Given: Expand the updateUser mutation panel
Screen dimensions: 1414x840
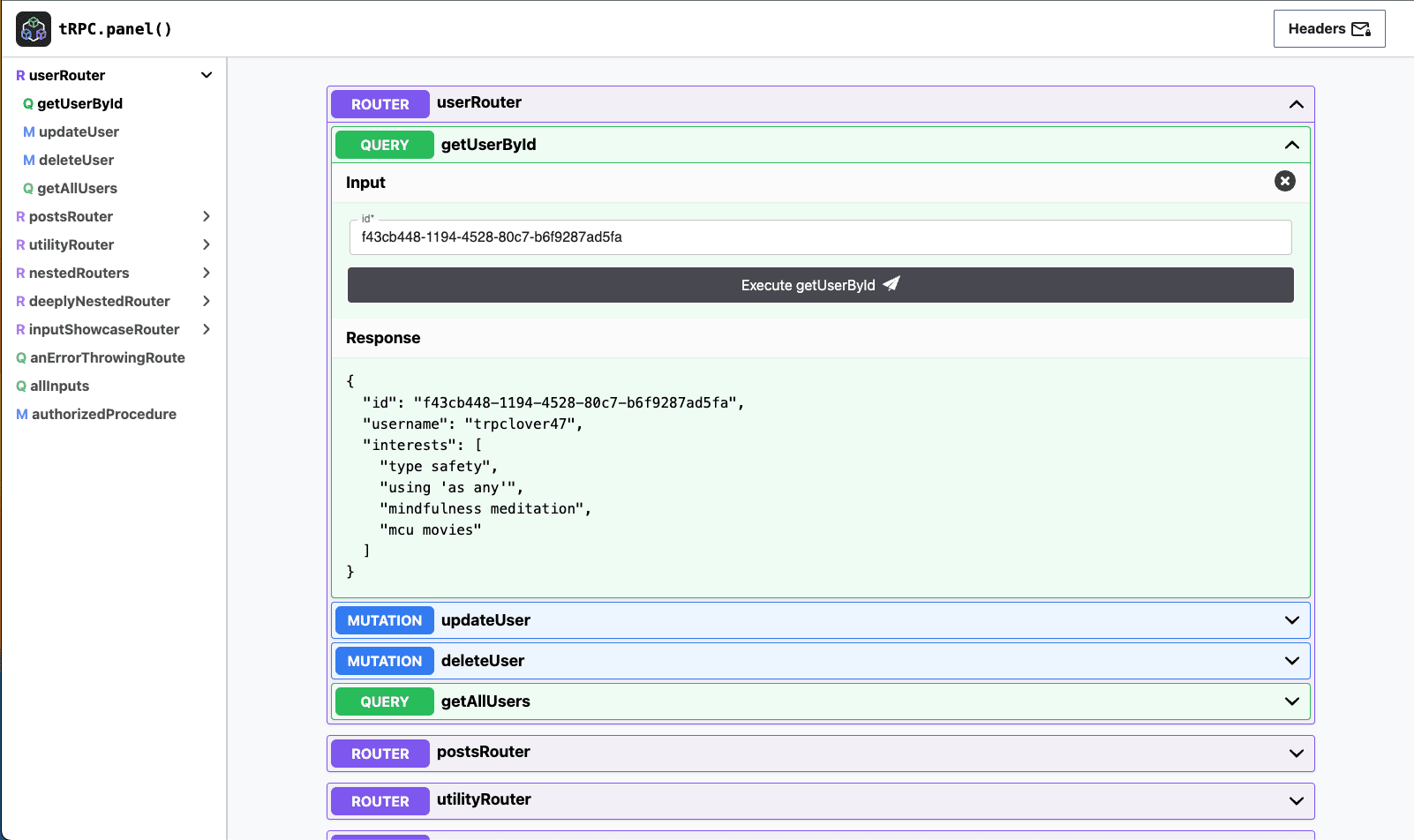Looking at the screenshot, I should tap(1292, 620).
